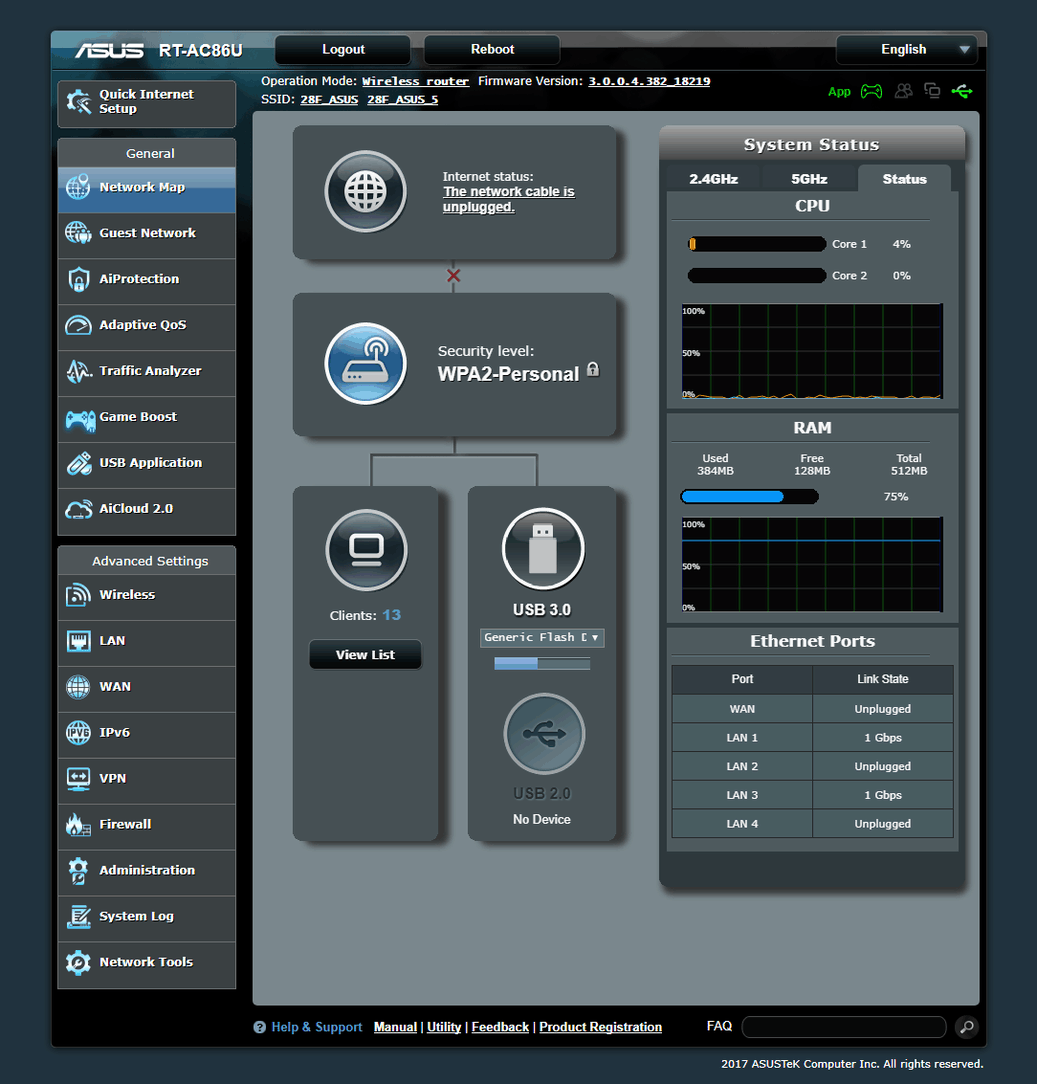The height and width of the screenshot is (1084, 1037).
Task: Click the network clients status icon in header
Action: [x=932, y=91]
